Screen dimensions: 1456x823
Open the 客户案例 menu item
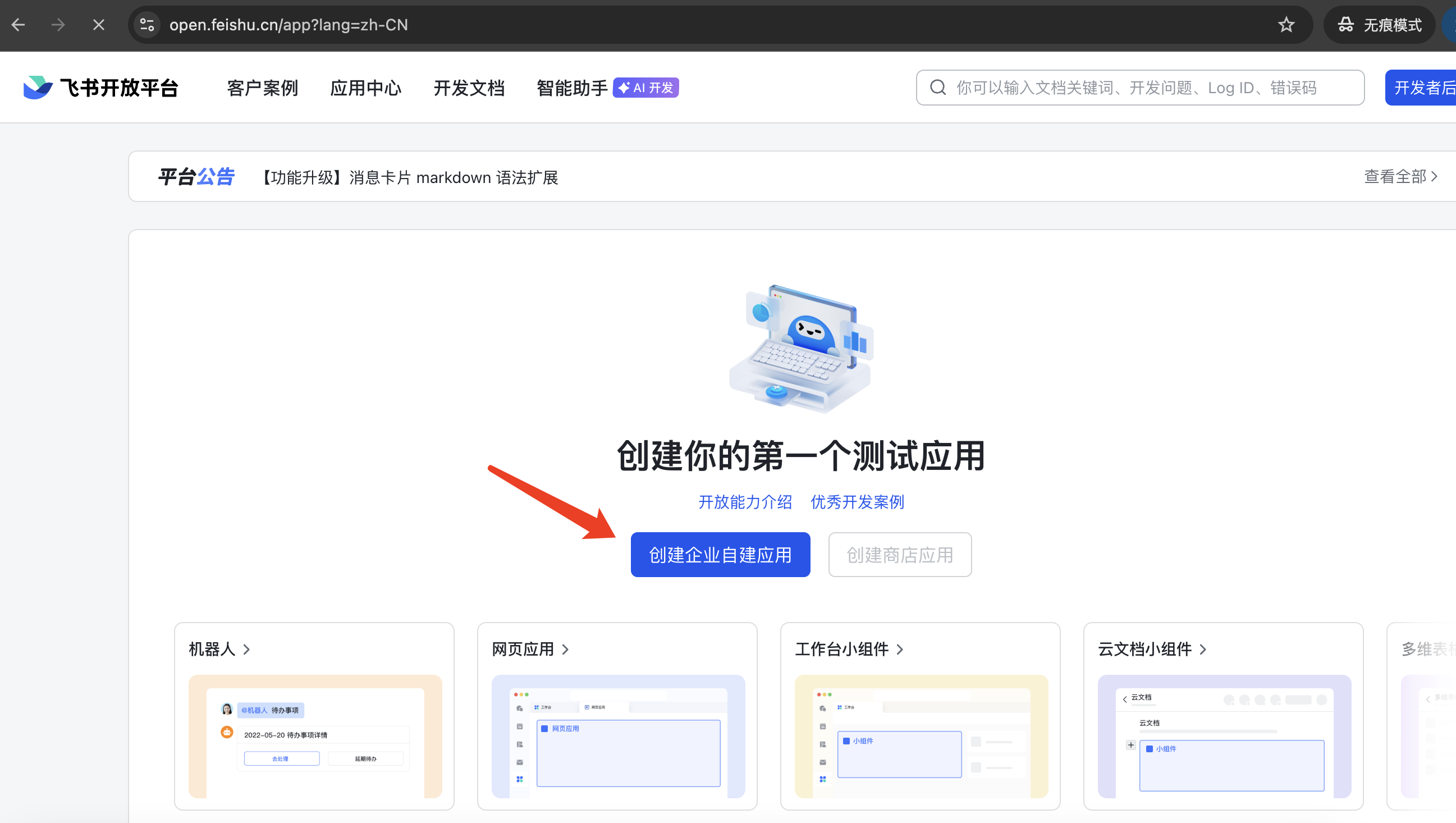(x=262, y=88)
